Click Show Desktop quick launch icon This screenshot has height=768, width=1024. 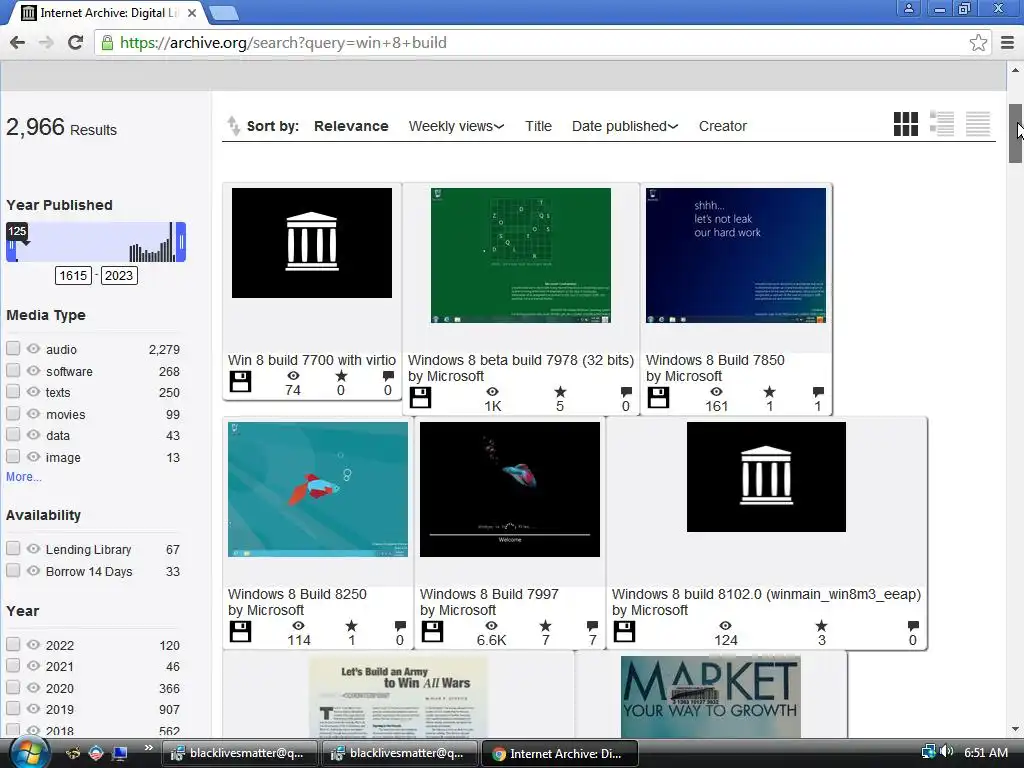[120, 753]
